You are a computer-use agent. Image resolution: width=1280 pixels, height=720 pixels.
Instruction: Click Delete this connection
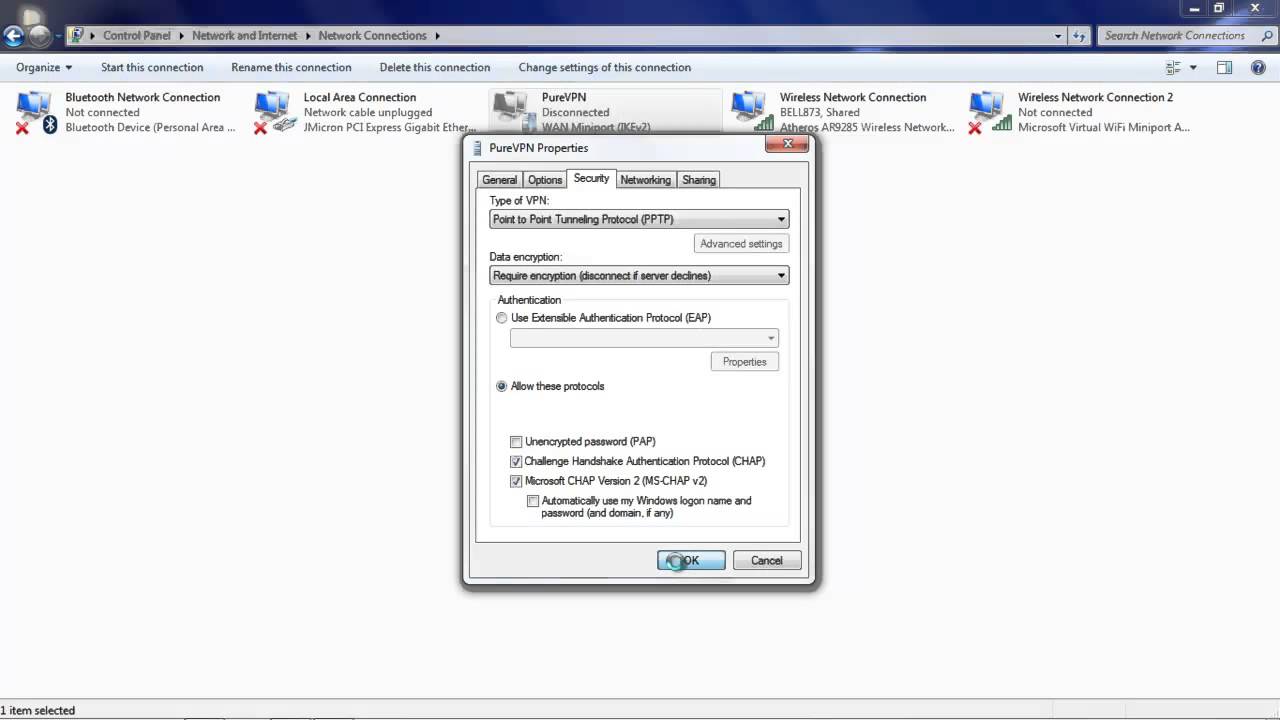click(435, 67)
